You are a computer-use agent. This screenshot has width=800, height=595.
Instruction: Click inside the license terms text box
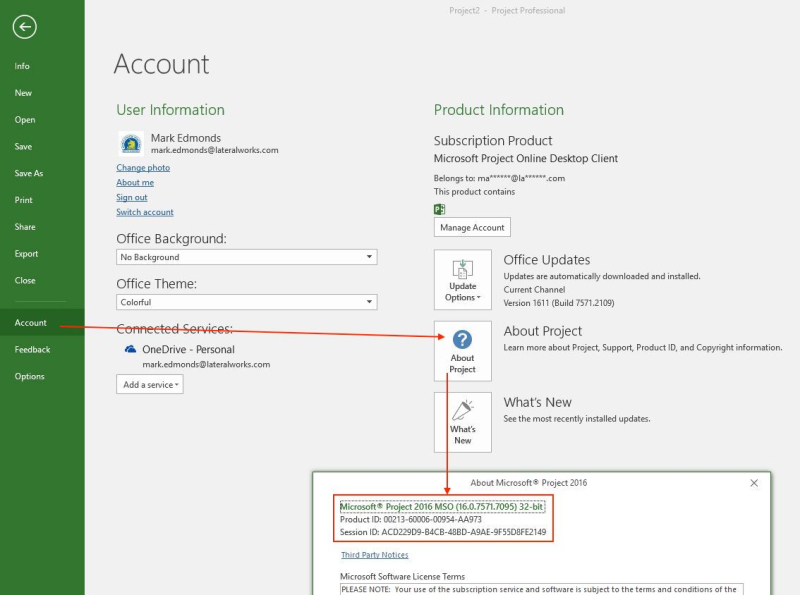click(541, 589)
